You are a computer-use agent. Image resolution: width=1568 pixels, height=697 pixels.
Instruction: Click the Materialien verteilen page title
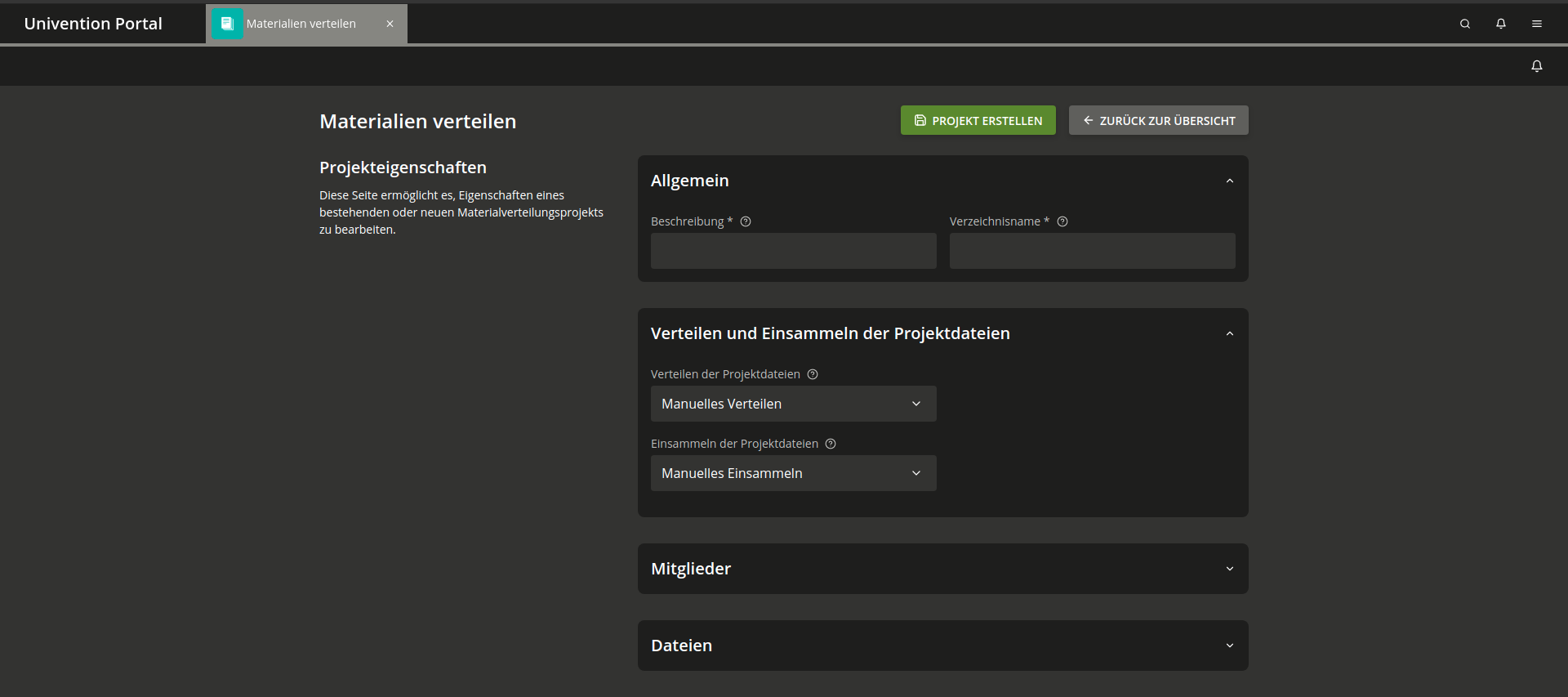(418, 121)
